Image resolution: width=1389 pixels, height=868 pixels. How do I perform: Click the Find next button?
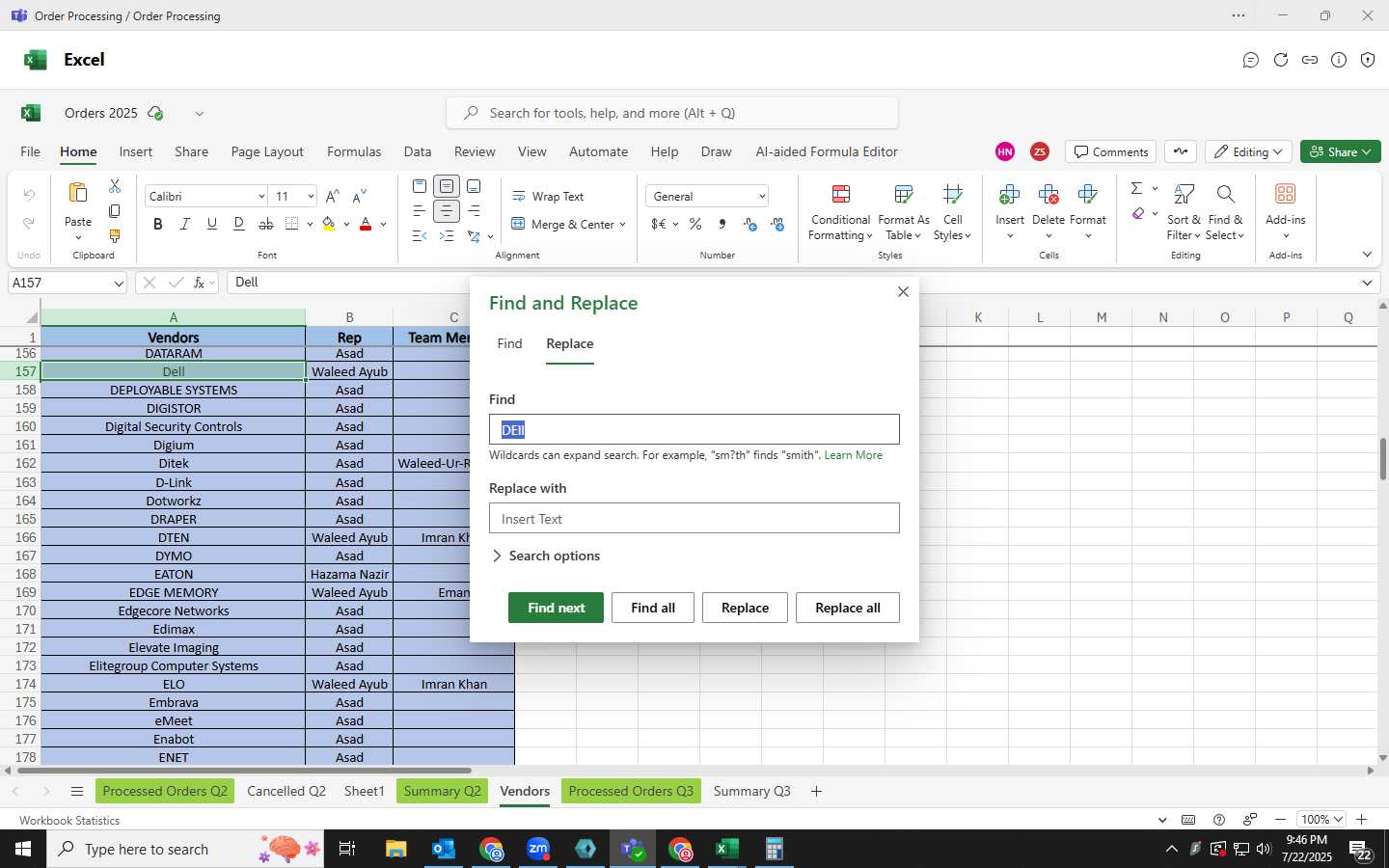556,608
